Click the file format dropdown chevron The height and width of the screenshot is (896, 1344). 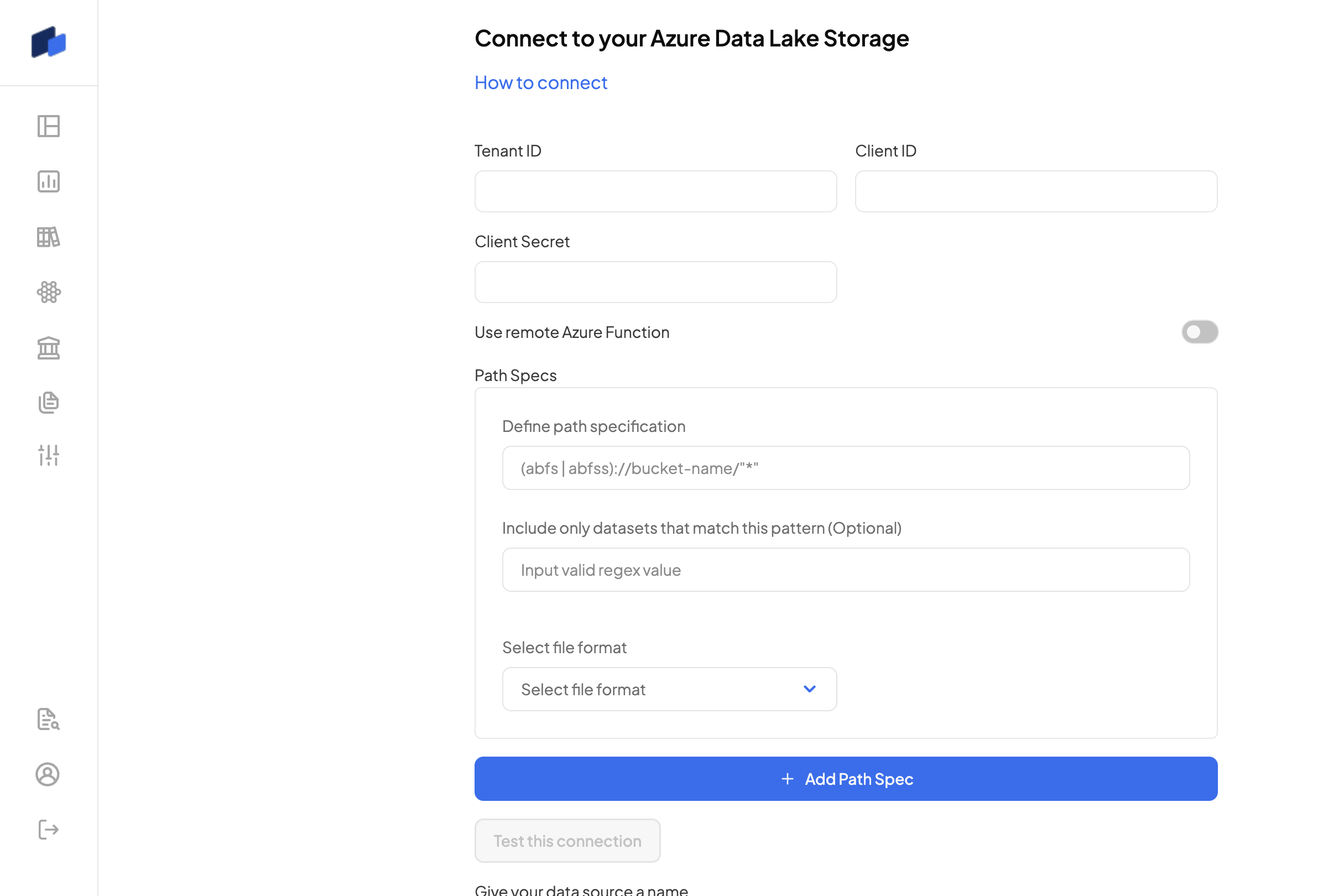click(809, 689)
